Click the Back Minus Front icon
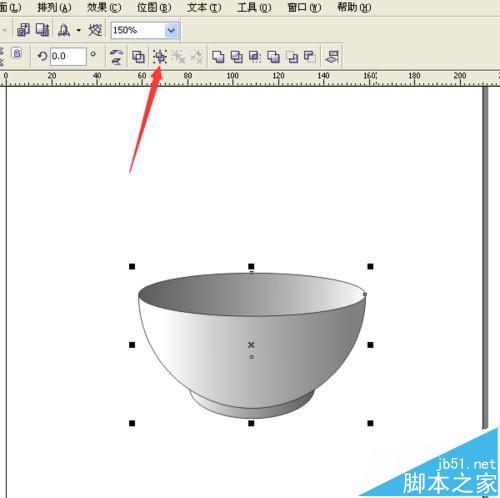This screenshot has width=500, height=498. 310,57
